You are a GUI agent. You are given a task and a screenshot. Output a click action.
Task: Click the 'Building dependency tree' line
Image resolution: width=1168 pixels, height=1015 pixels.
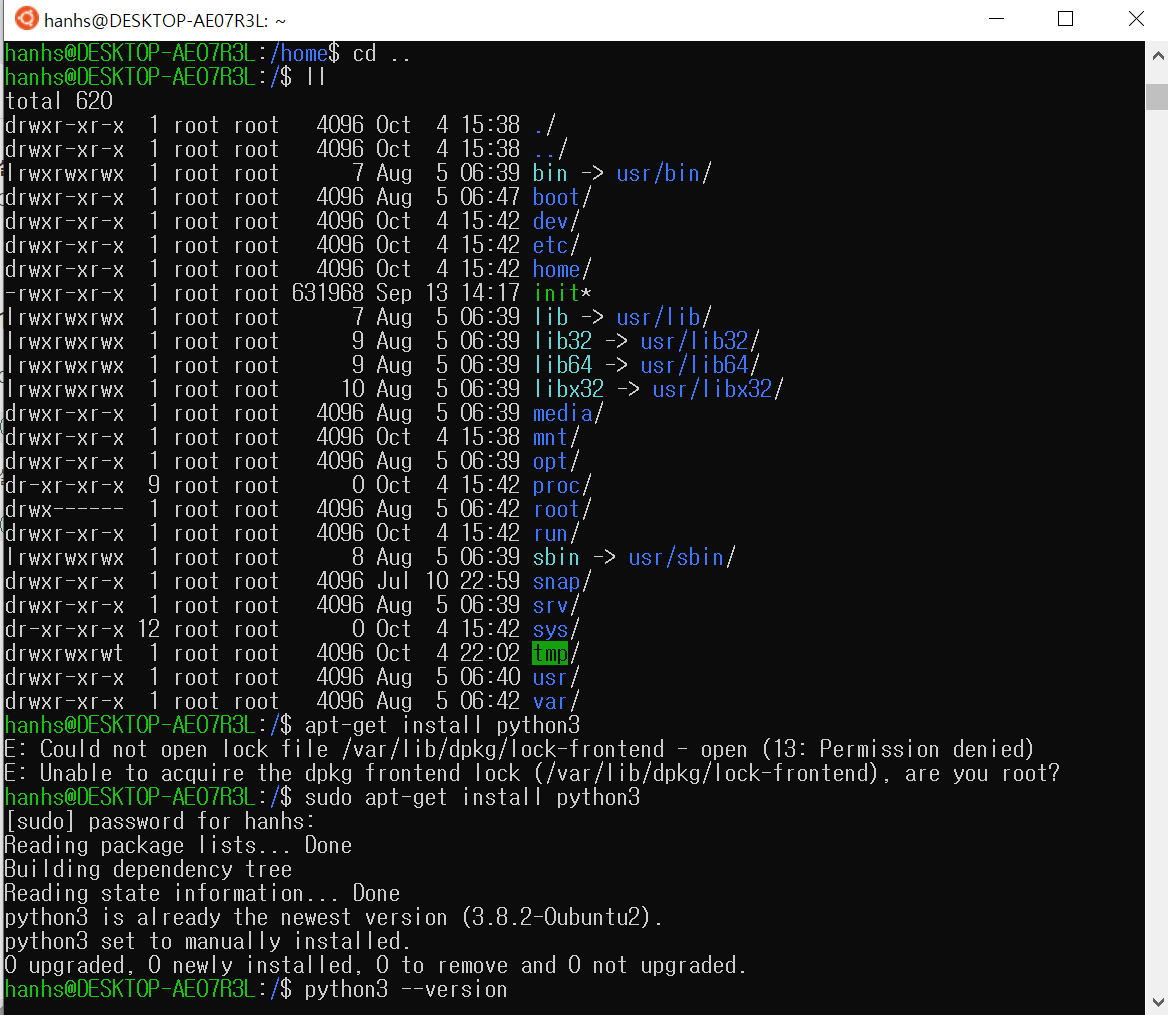pos(148,869)
